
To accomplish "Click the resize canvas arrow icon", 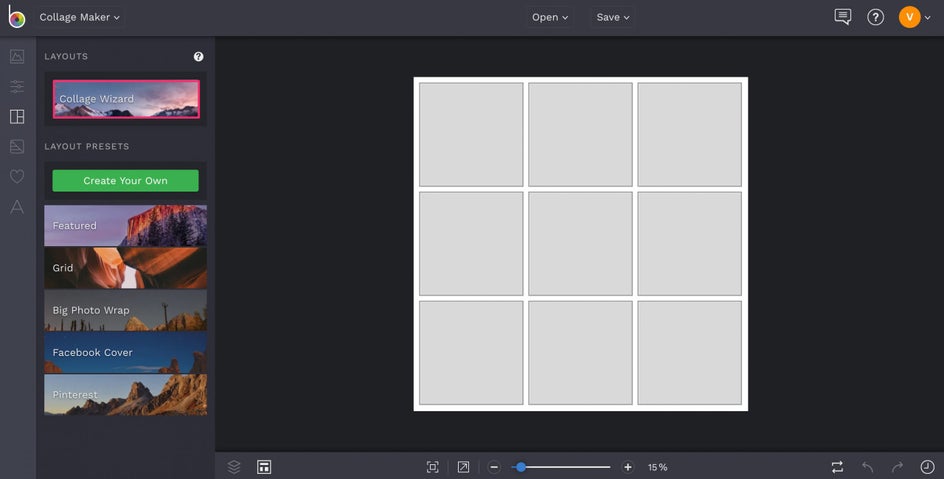I will coord(463,467).
